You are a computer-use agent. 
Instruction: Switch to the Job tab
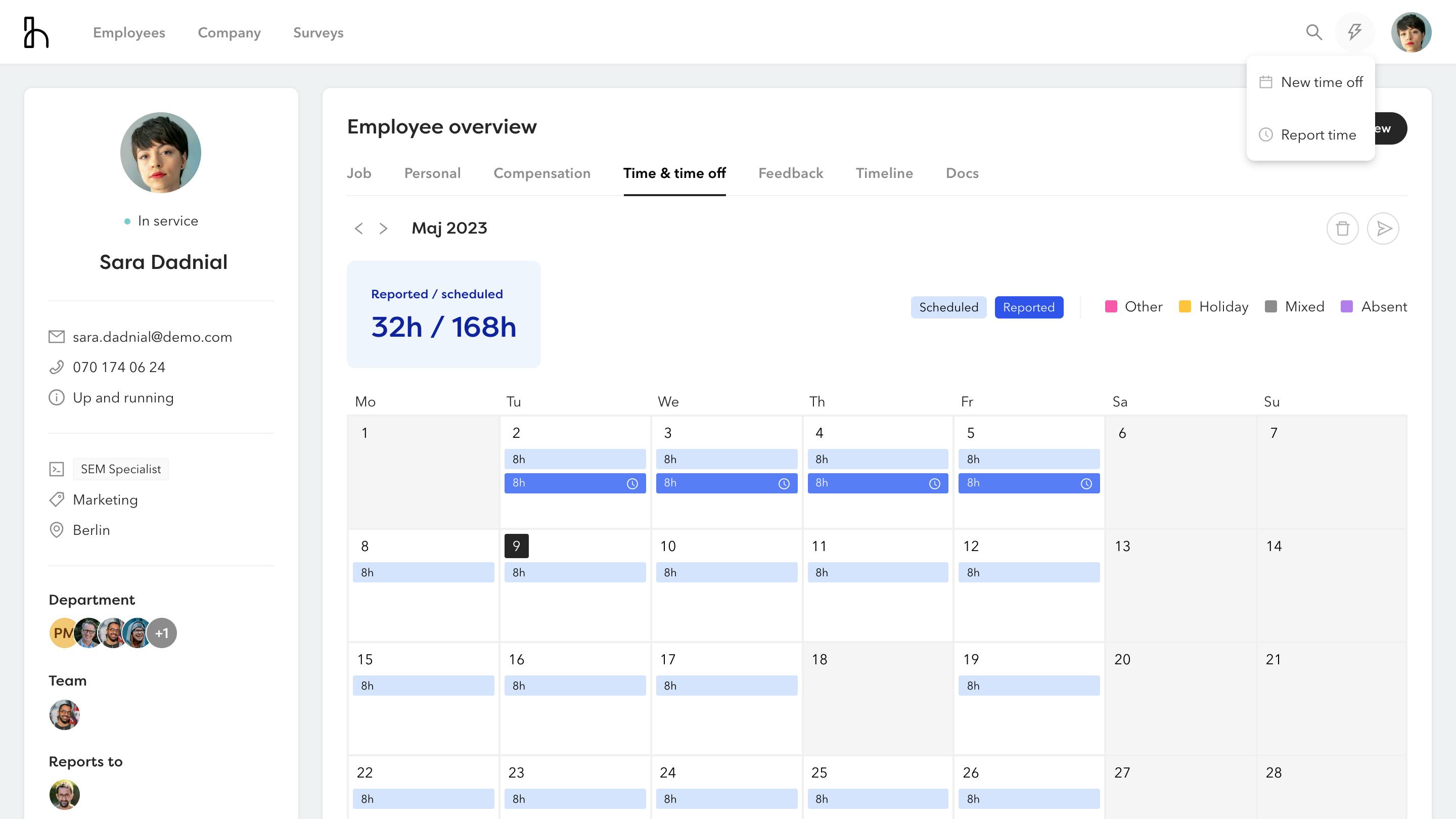(x=359, y=173)
